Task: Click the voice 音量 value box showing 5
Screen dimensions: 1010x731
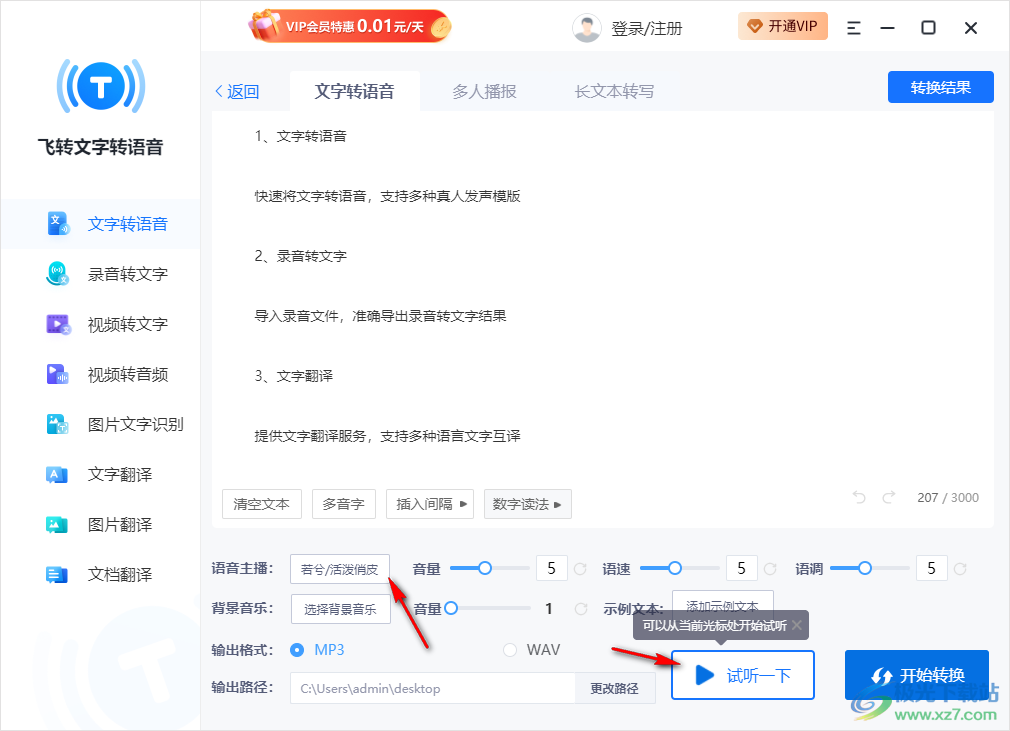Action: click(551, 568)
